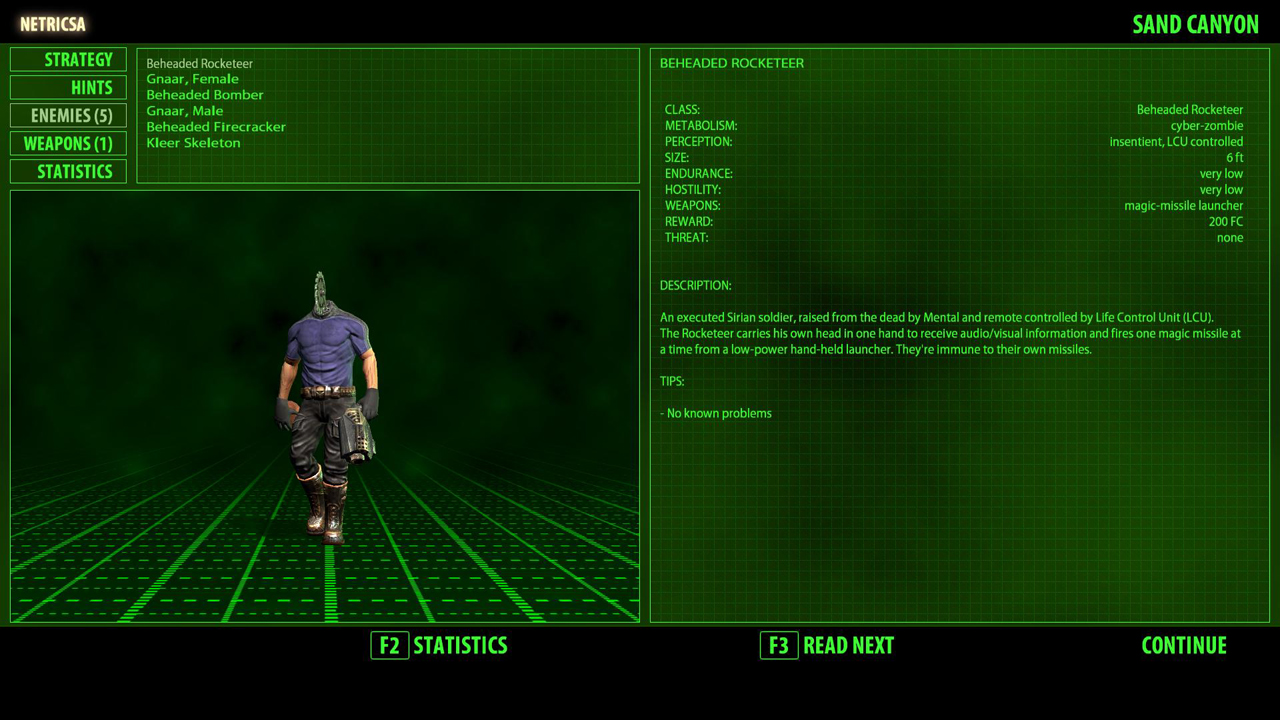
Task: Click the NETRICSA title label
Action: (53, 24)
